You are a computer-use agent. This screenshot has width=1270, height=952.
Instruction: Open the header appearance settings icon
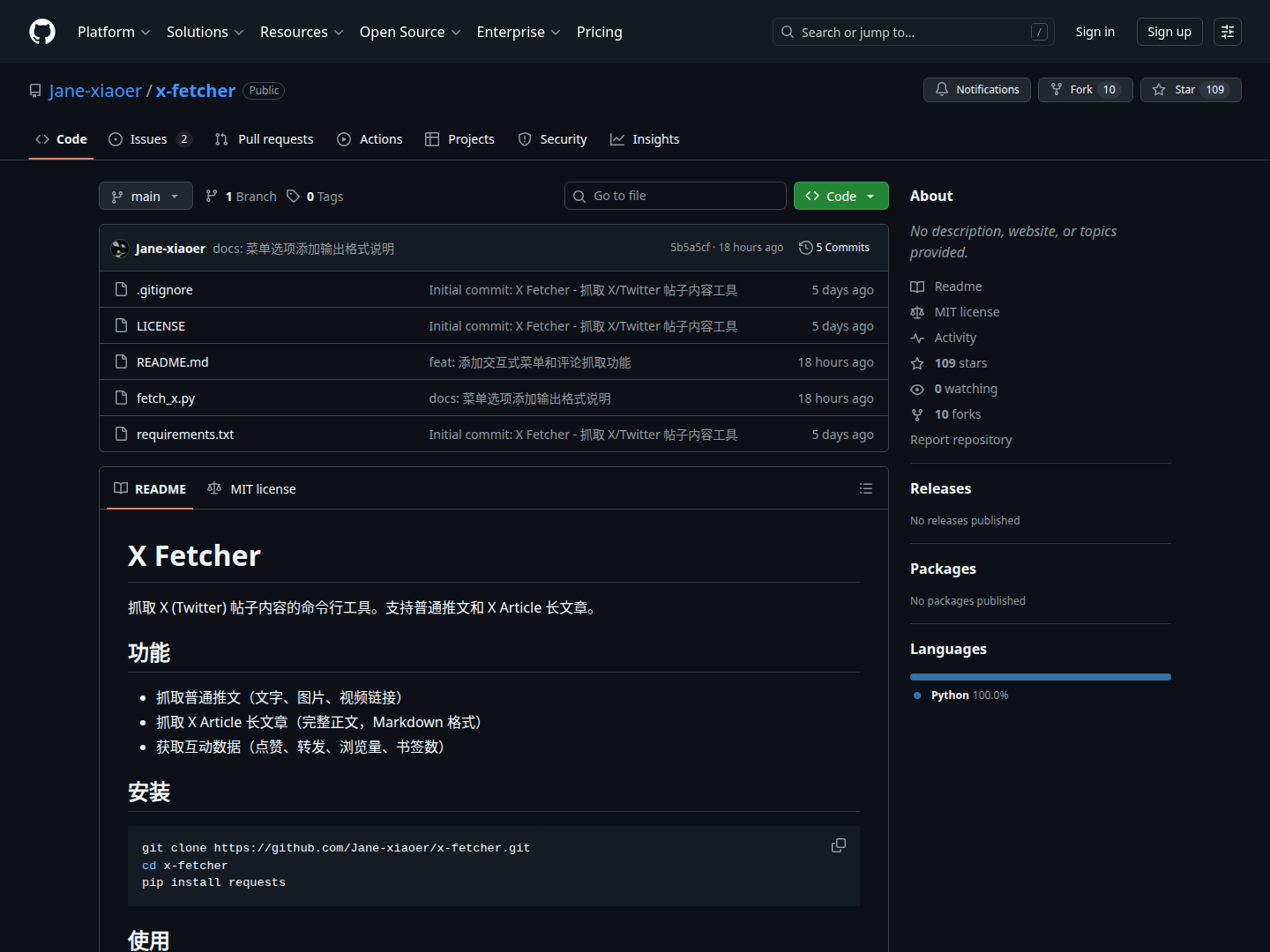pyautogui.click(x=1227, y=32)
